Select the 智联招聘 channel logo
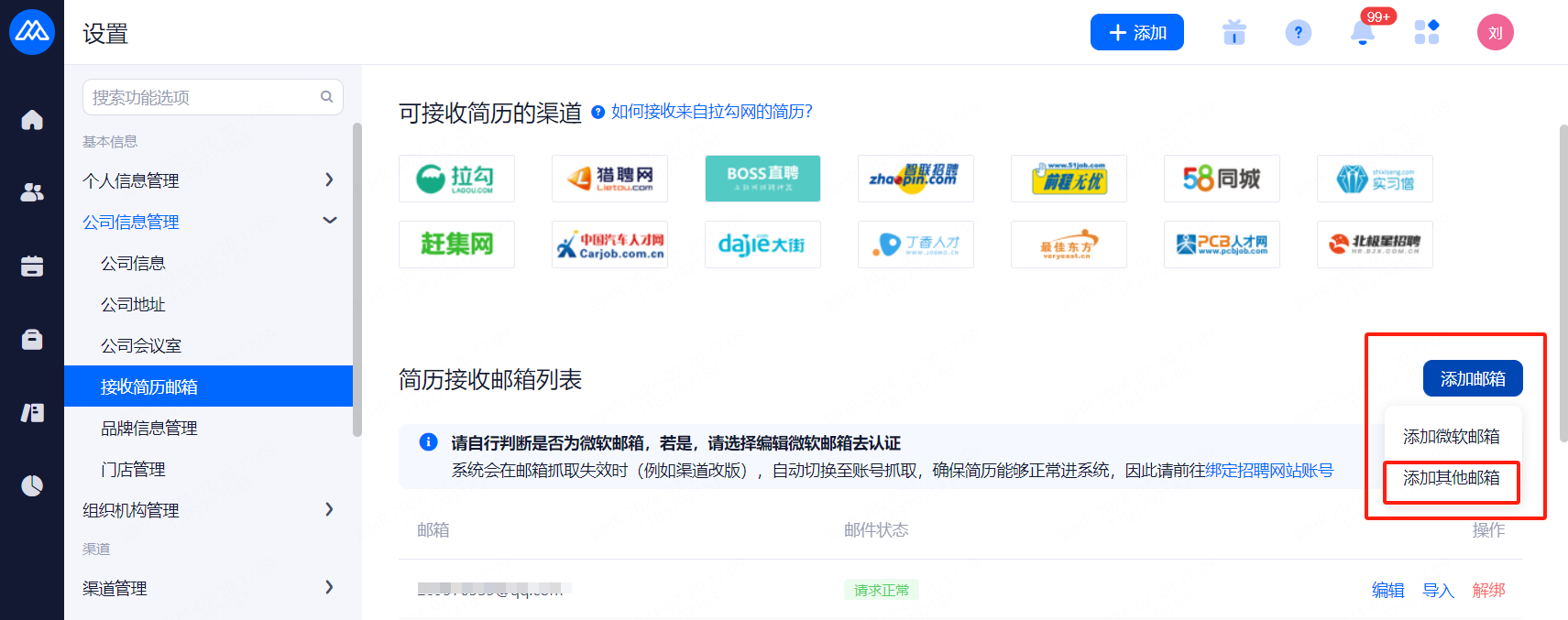This screenshot has height=620, width=1568. [x=916, y=179]
